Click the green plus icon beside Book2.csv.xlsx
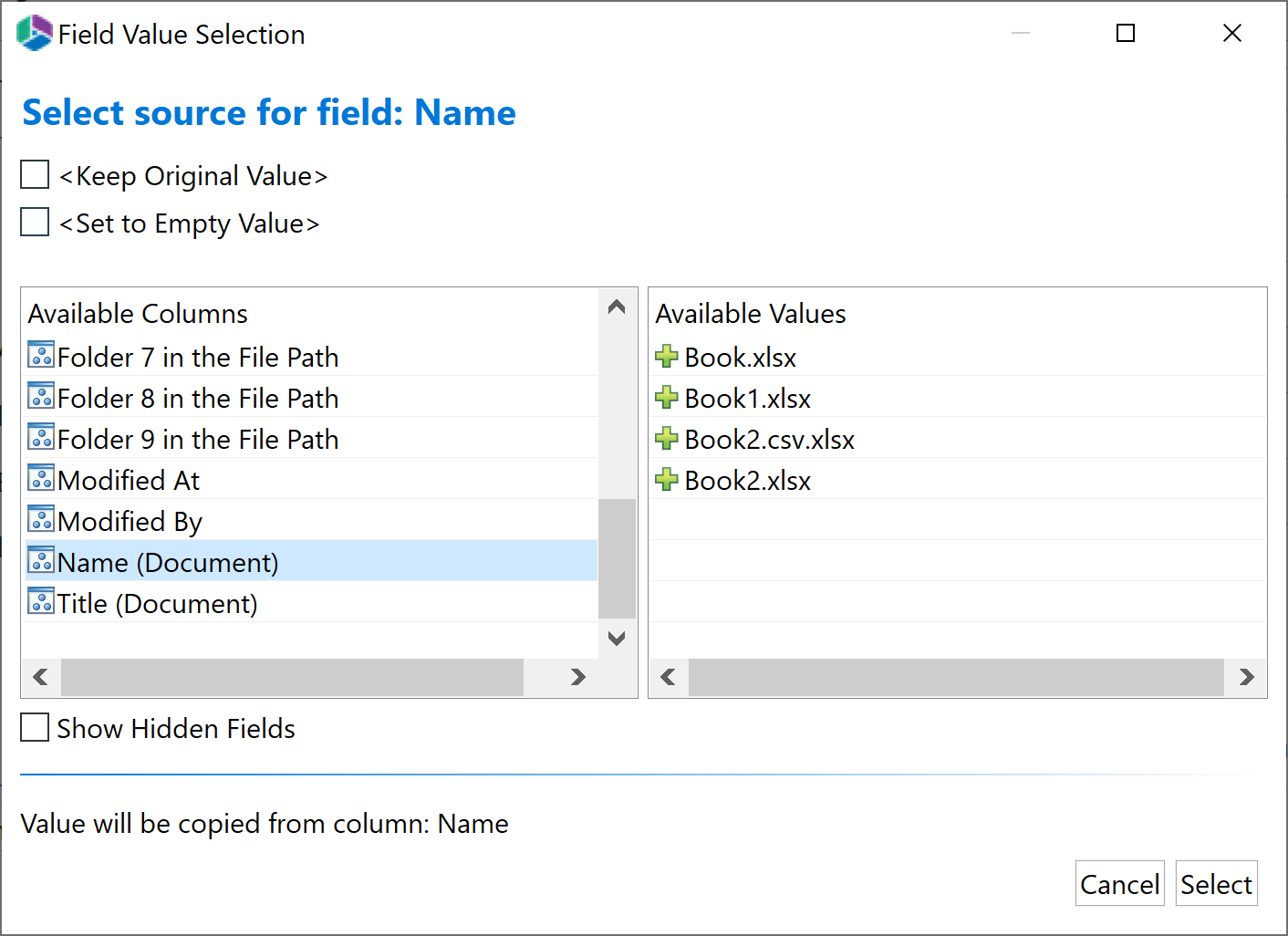Viewport: 1288px width, 936px height. pyautogui.click(x=665, y=438)
